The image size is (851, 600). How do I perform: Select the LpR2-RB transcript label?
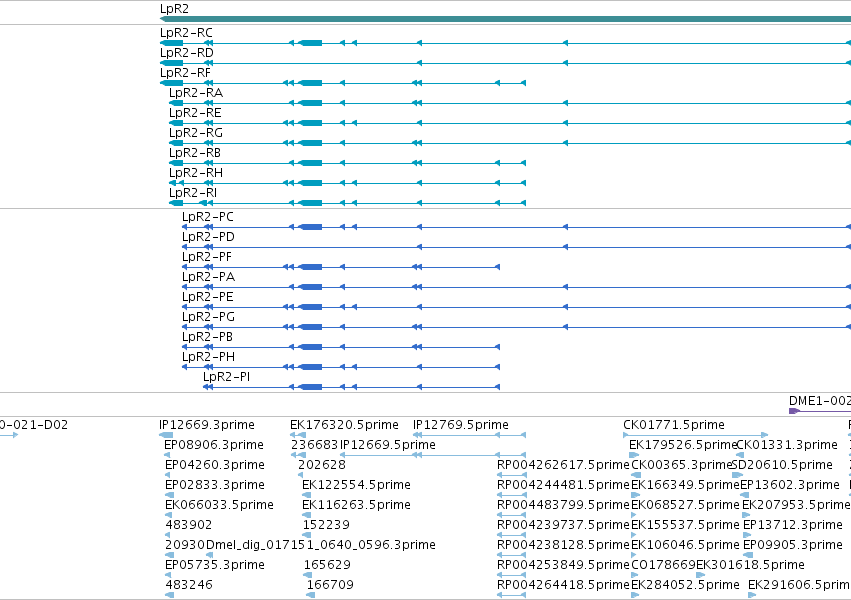[x=195, y=154]
